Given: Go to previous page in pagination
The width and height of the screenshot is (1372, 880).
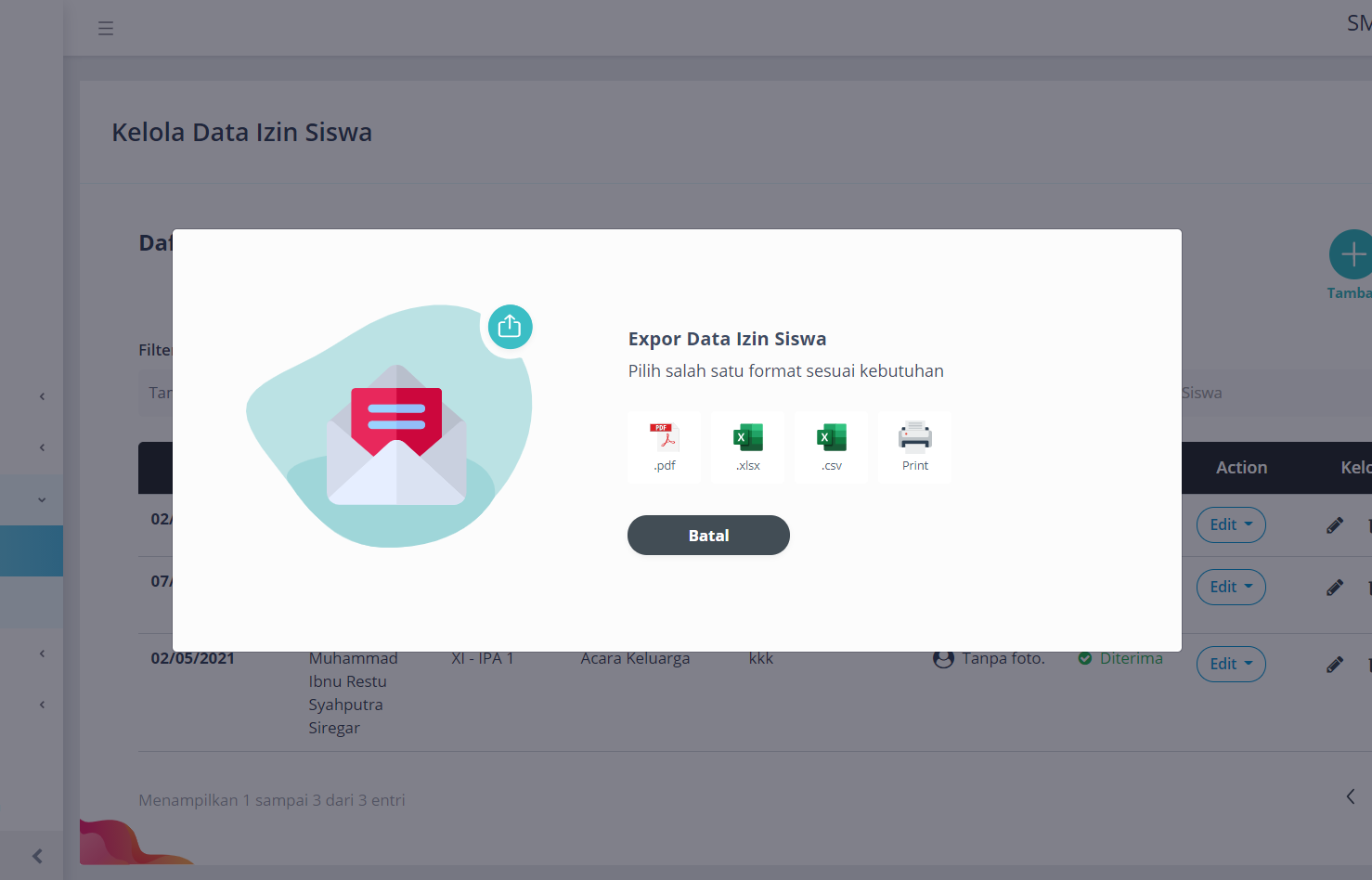Looking at the screenshot, I should [1351, 796].
